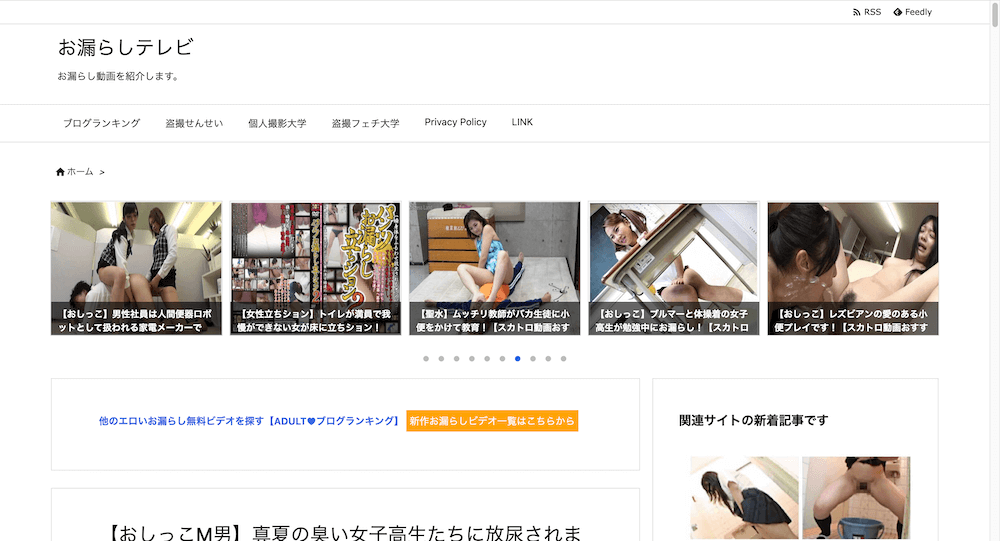This screenshot has height=541, width=1000.
Task: Click the page's vertical scrollbar
Action: point(994,200)
